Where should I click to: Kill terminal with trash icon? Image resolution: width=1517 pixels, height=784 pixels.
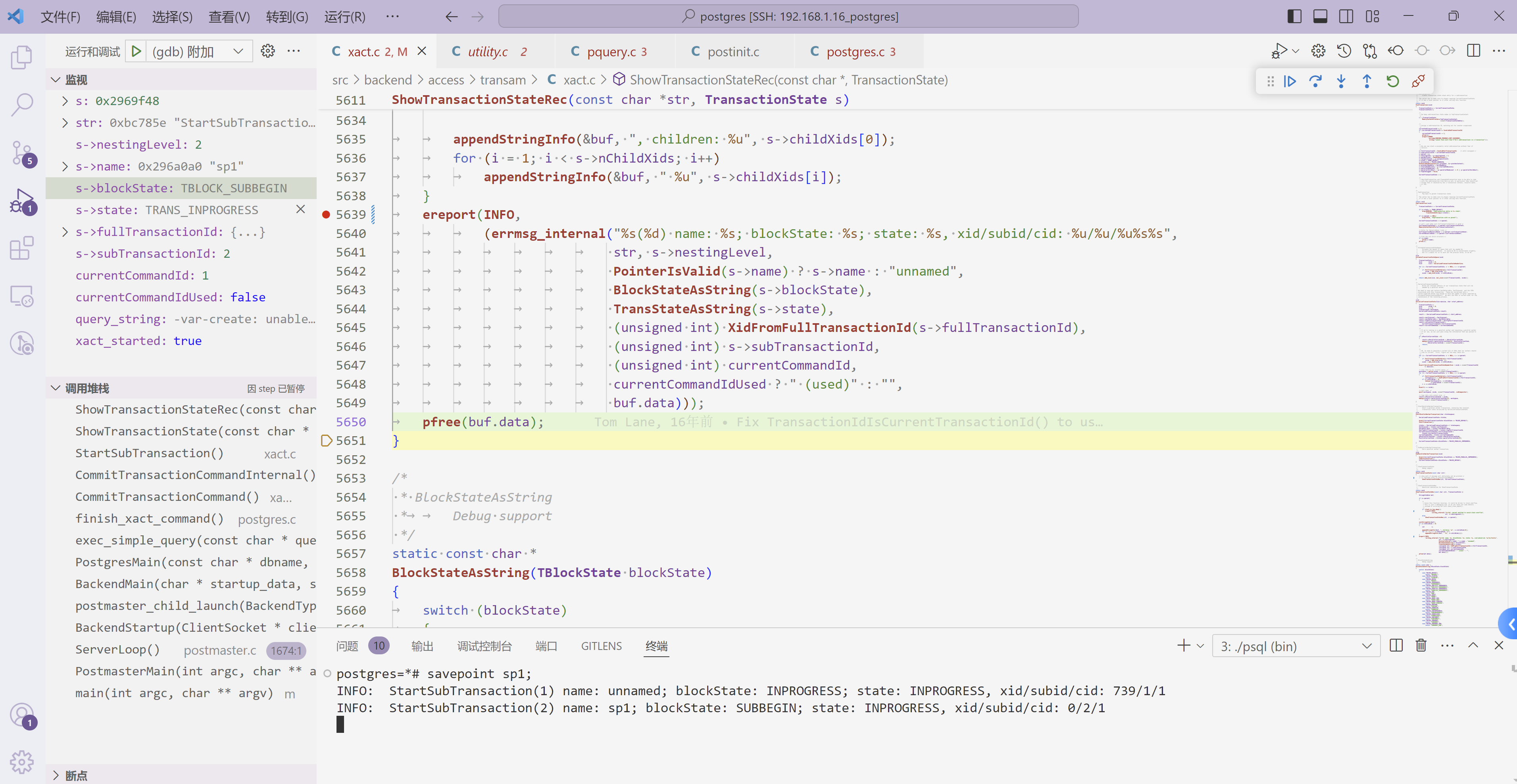click(x=1421, y=646)
